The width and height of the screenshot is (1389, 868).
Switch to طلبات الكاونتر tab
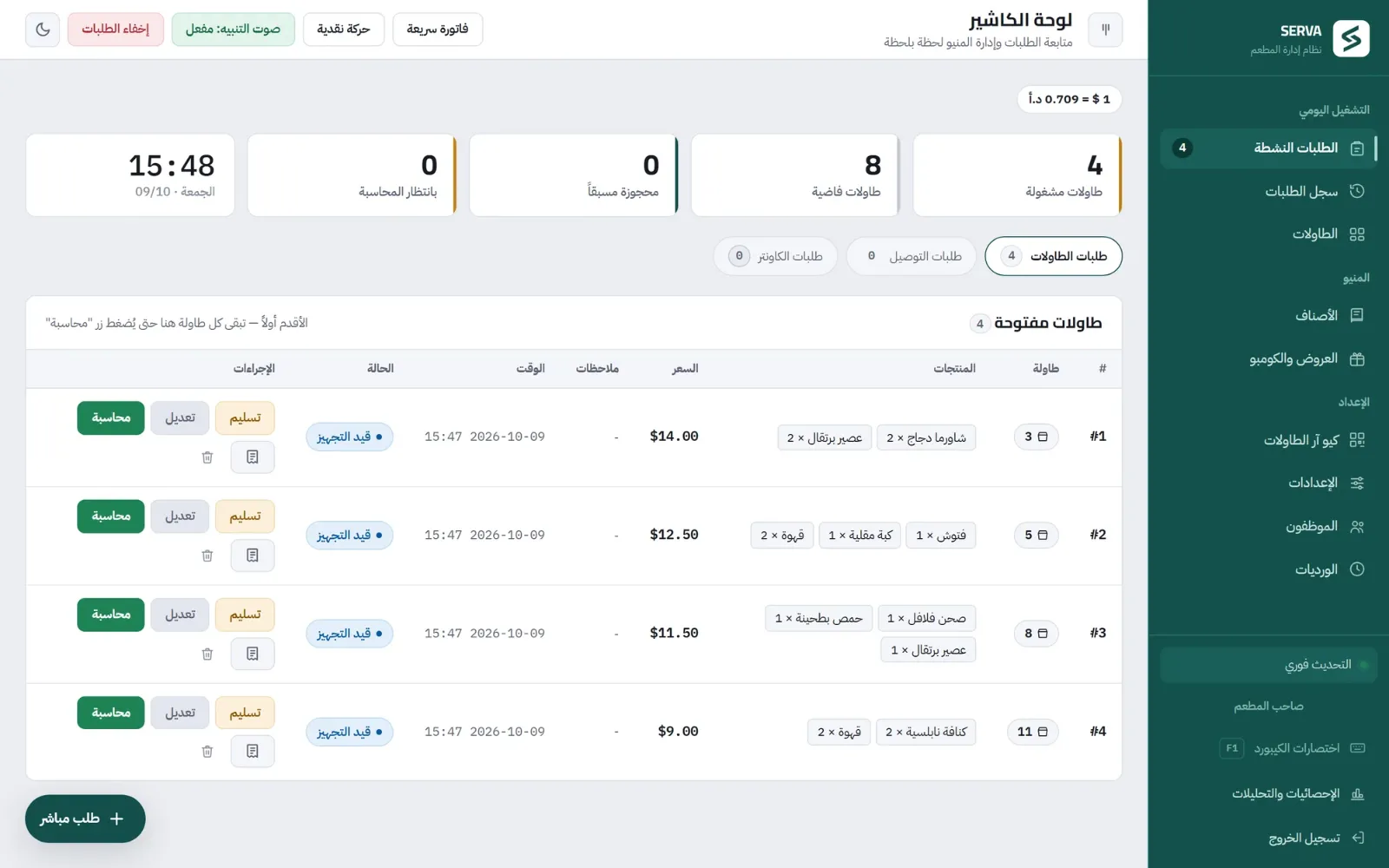coord(776,256)
